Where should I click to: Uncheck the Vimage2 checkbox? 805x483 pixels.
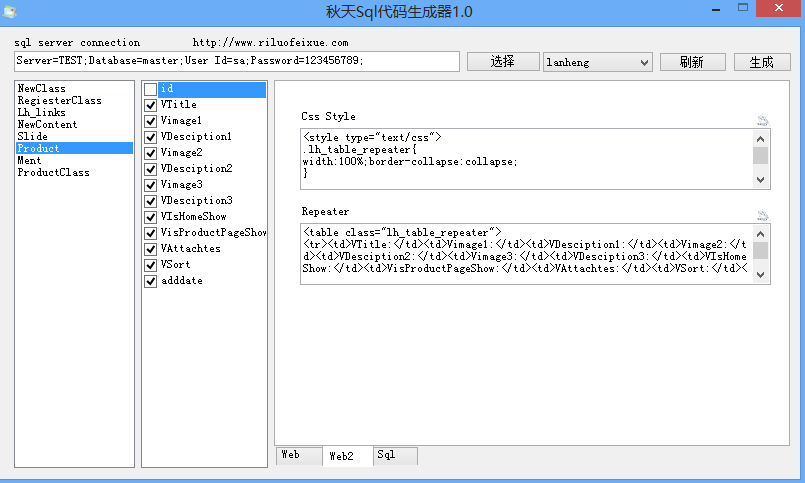150,153
